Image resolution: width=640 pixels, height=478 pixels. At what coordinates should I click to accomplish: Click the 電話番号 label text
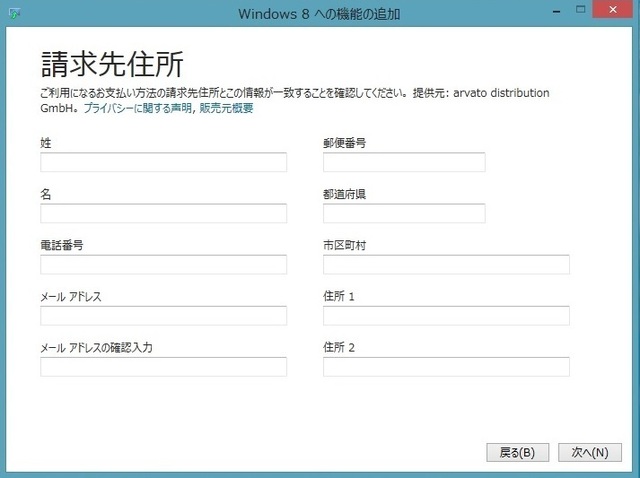point(62,245)
